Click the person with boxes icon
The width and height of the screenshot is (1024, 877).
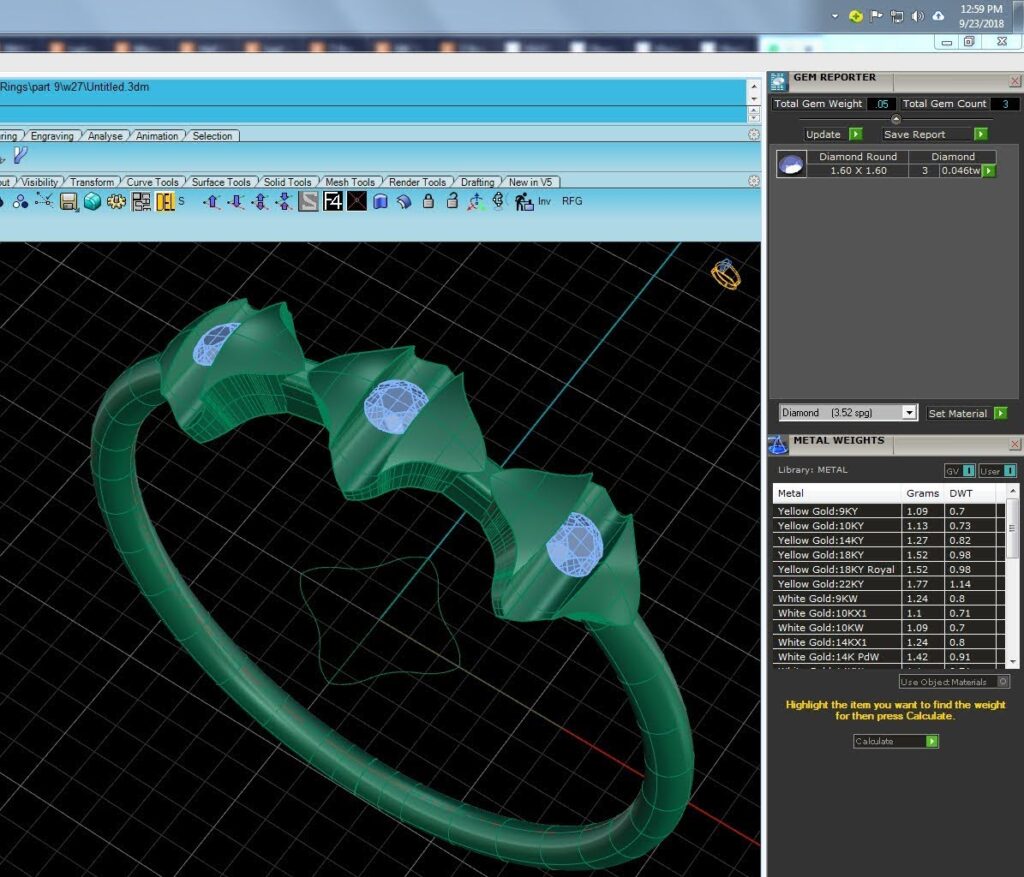tap(524, 201)
